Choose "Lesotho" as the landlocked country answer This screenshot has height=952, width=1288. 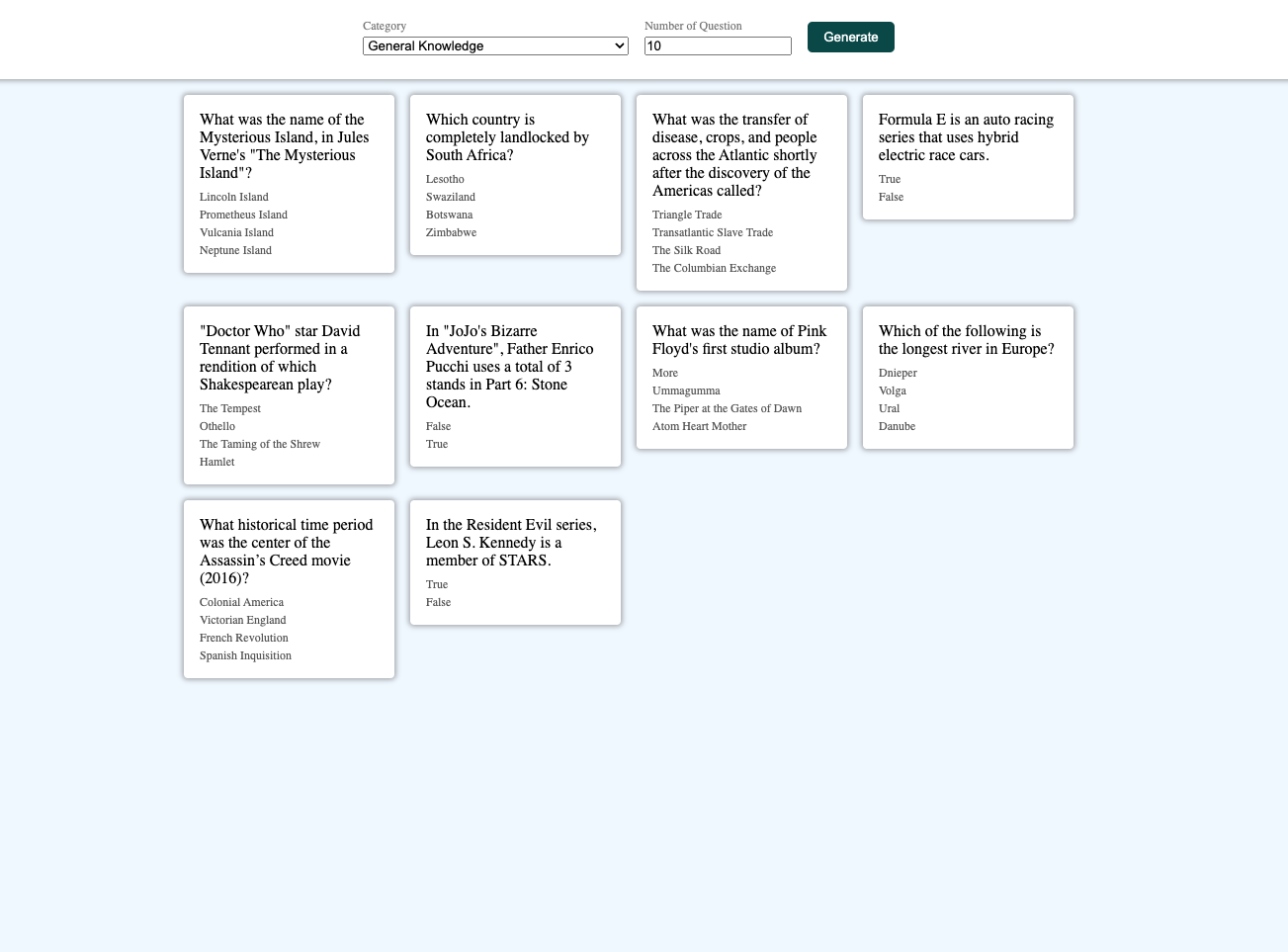[x=445, y=179]
